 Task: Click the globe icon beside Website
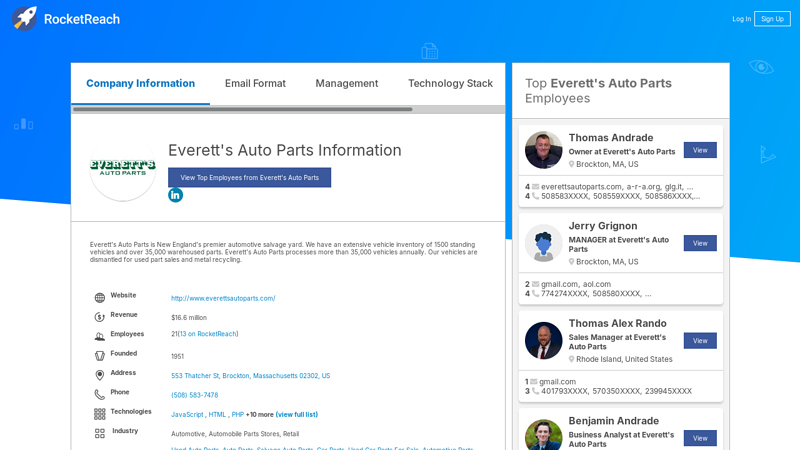(x=99, y=297)
